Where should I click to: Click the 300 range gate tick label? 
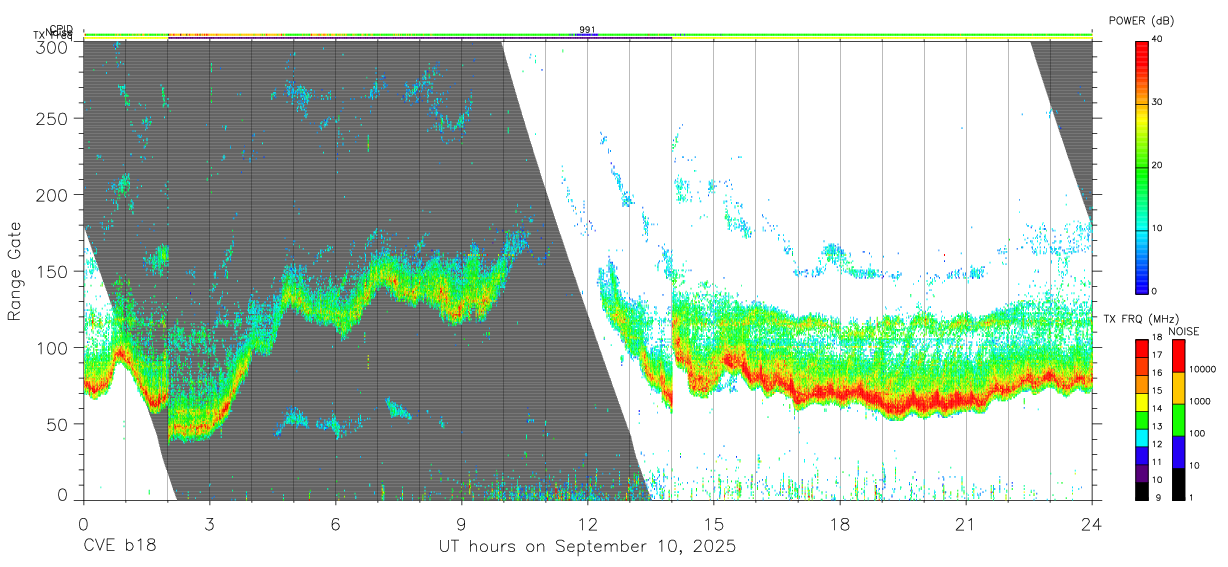tap(52, 46)
